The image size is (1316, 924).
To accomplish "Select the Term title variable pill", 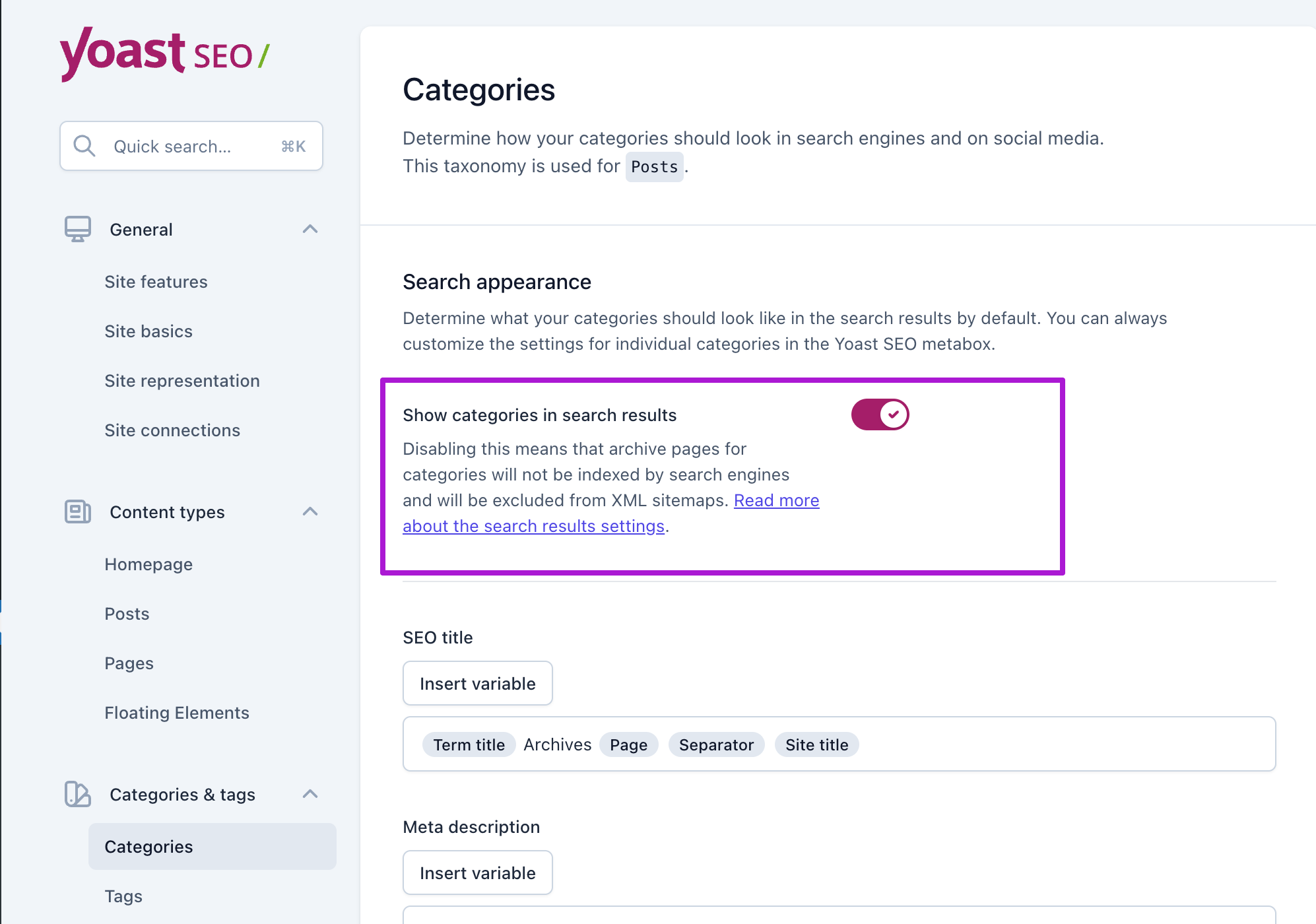I will (x=469, y=744).
